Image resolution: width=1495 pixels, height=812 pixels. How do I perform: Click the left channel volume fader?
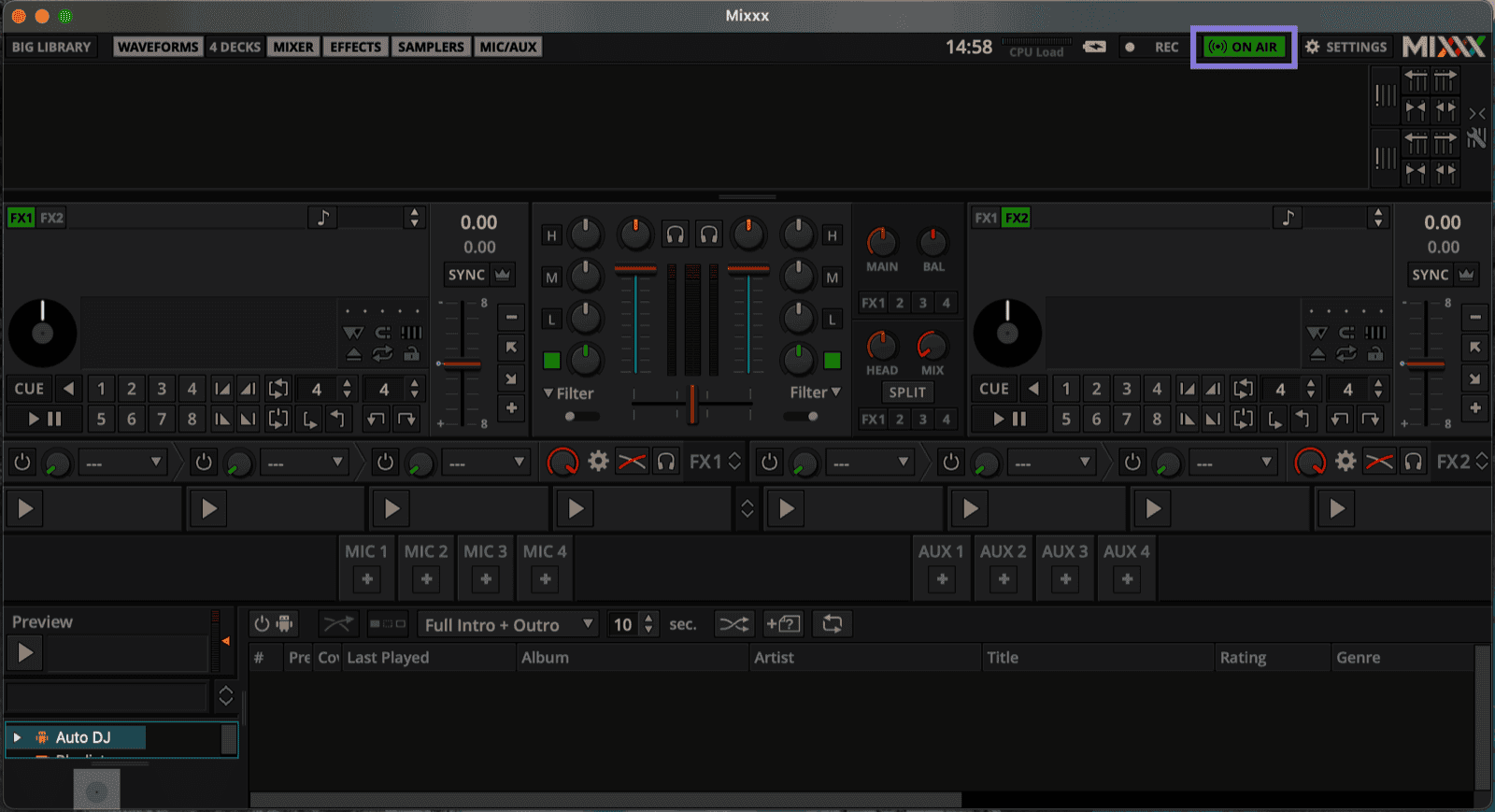point(635,270)
